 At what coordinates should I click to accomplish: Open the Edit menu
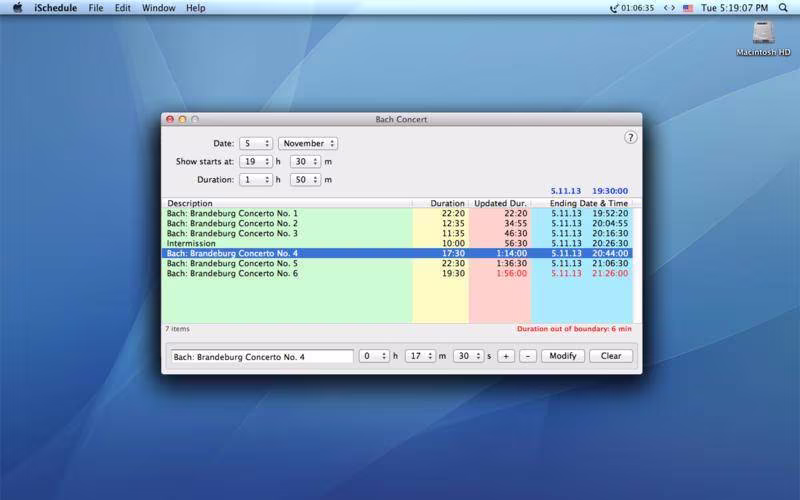pyautogui.click(x=122, y=8)
